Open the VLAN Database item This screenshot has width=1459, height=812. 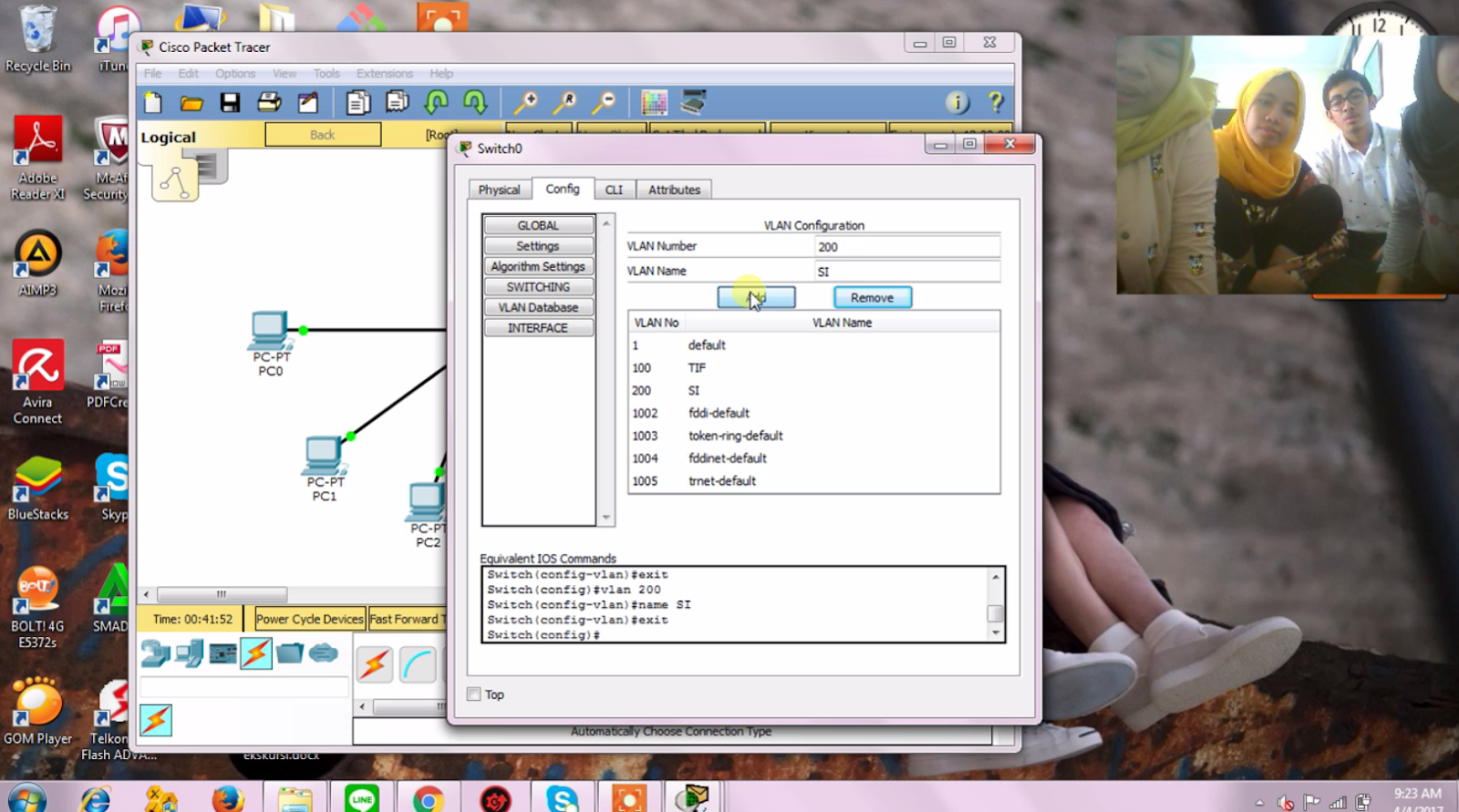point(538,307)
